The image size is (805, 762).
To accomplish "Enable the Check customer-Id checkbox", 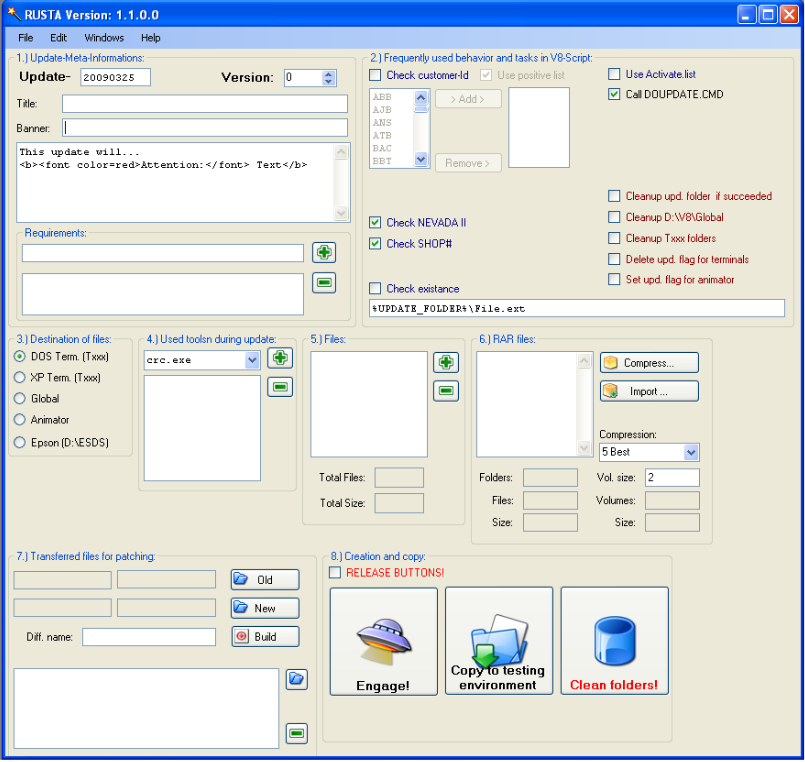I will [375, 75].
